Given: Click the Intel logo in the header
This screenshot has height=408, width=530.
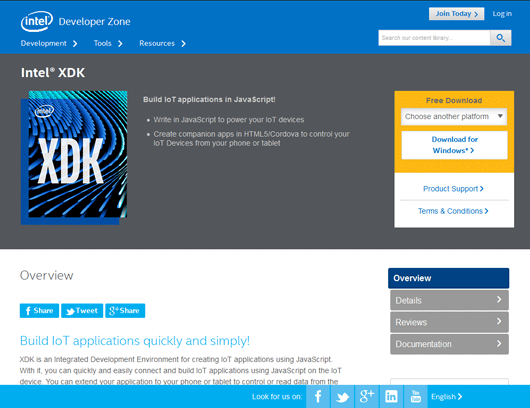Looking at the screenshot, I should [37, 21].
